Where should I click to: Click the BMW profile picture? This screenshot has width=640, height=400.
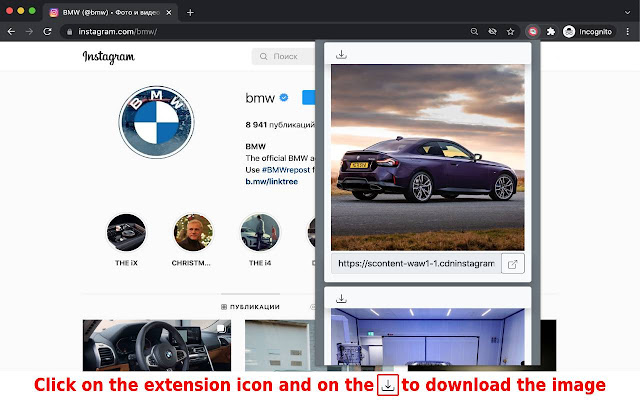click(156, 122)
